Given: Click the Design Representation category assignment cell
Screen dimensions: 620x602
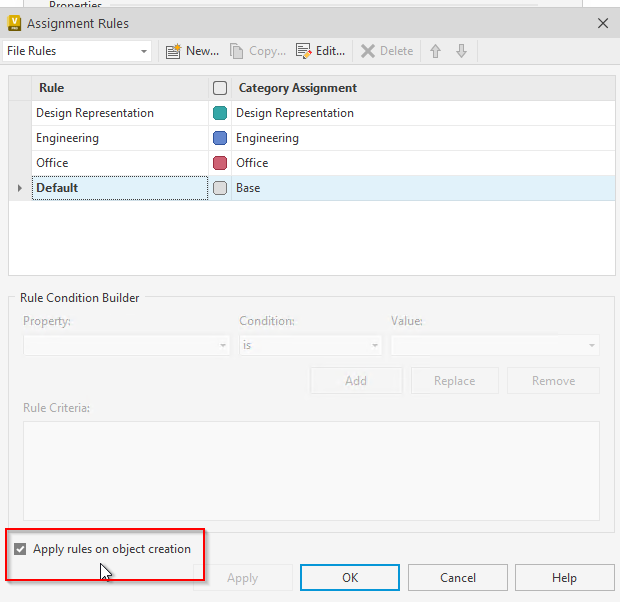Looking at the screenshot, I should coord(423,113).
